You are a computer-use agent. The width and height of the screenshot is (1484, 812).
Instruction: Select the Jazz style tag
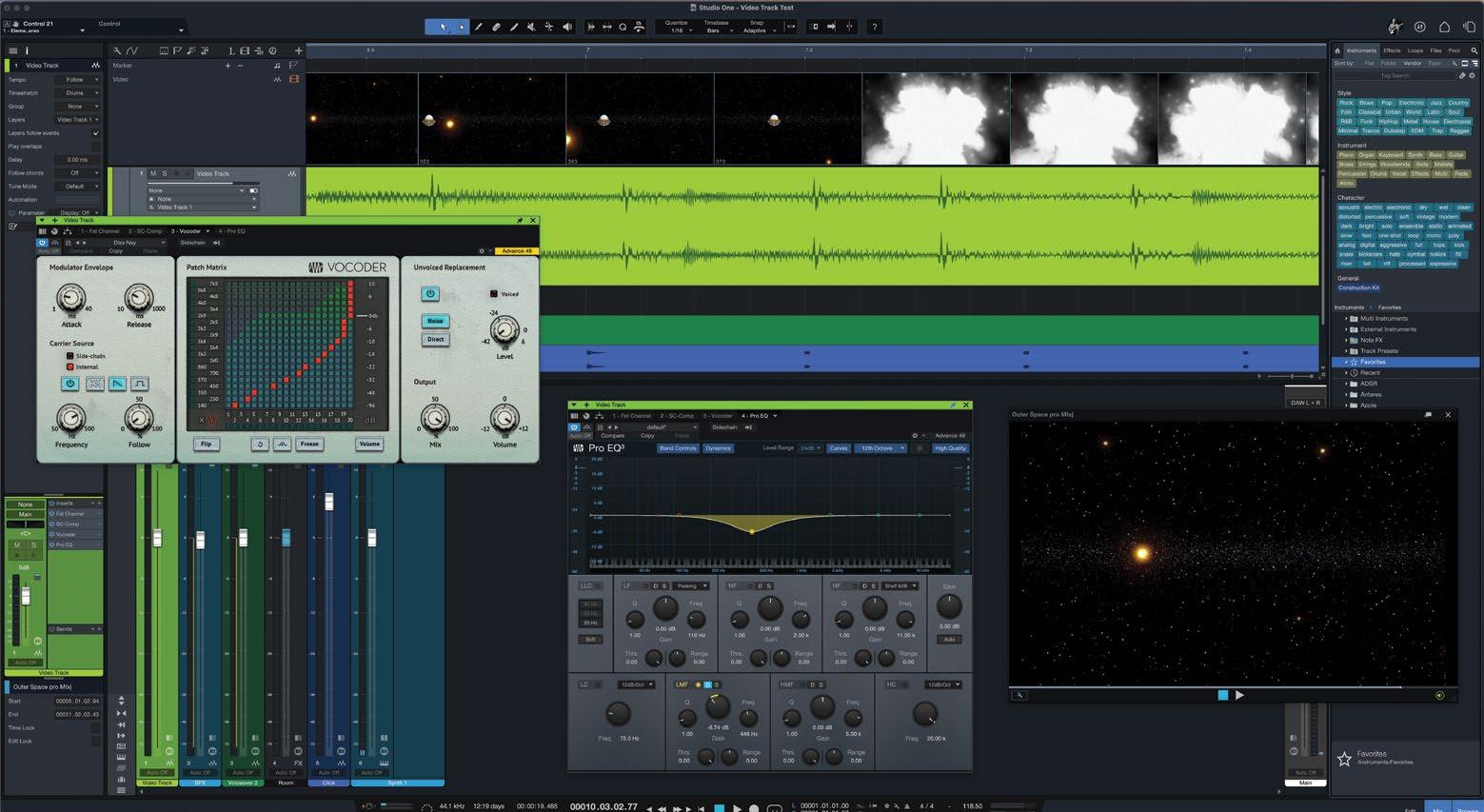1435,103
